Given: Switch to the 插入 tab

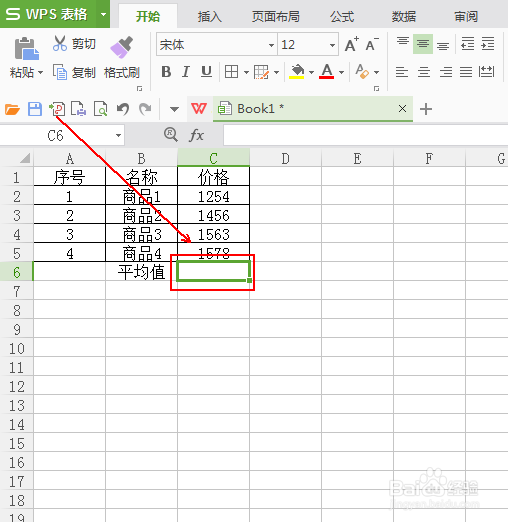Looking at the screenshot, I should click(x=209, y=16).
